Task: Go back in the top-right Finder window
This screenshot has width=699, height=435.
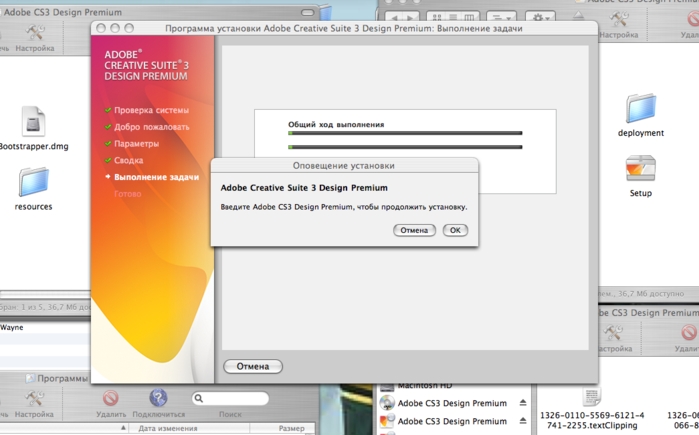Action: coord(394,18)
